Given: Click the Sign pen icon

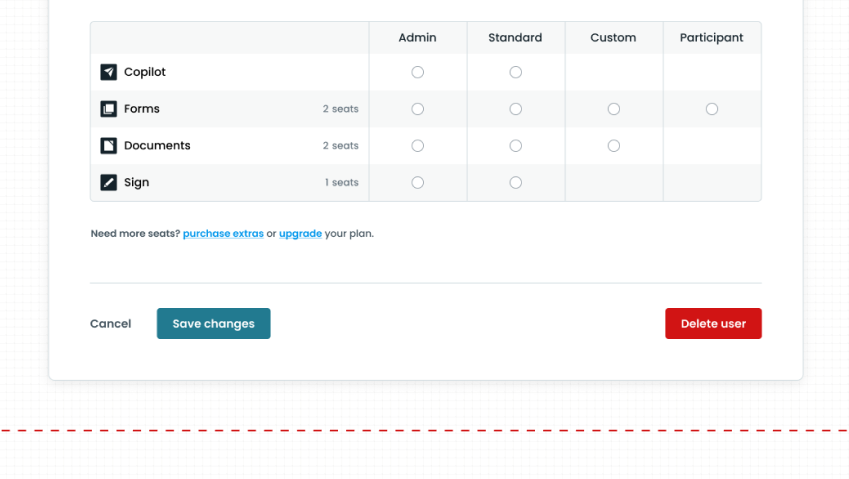Looking at the screenshot, I should 108,182.
